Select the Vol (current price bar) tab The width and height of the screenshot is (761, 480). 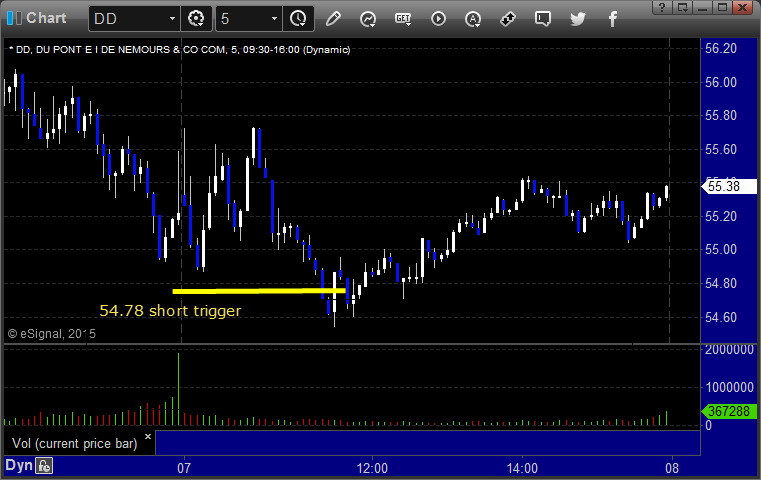75,444
